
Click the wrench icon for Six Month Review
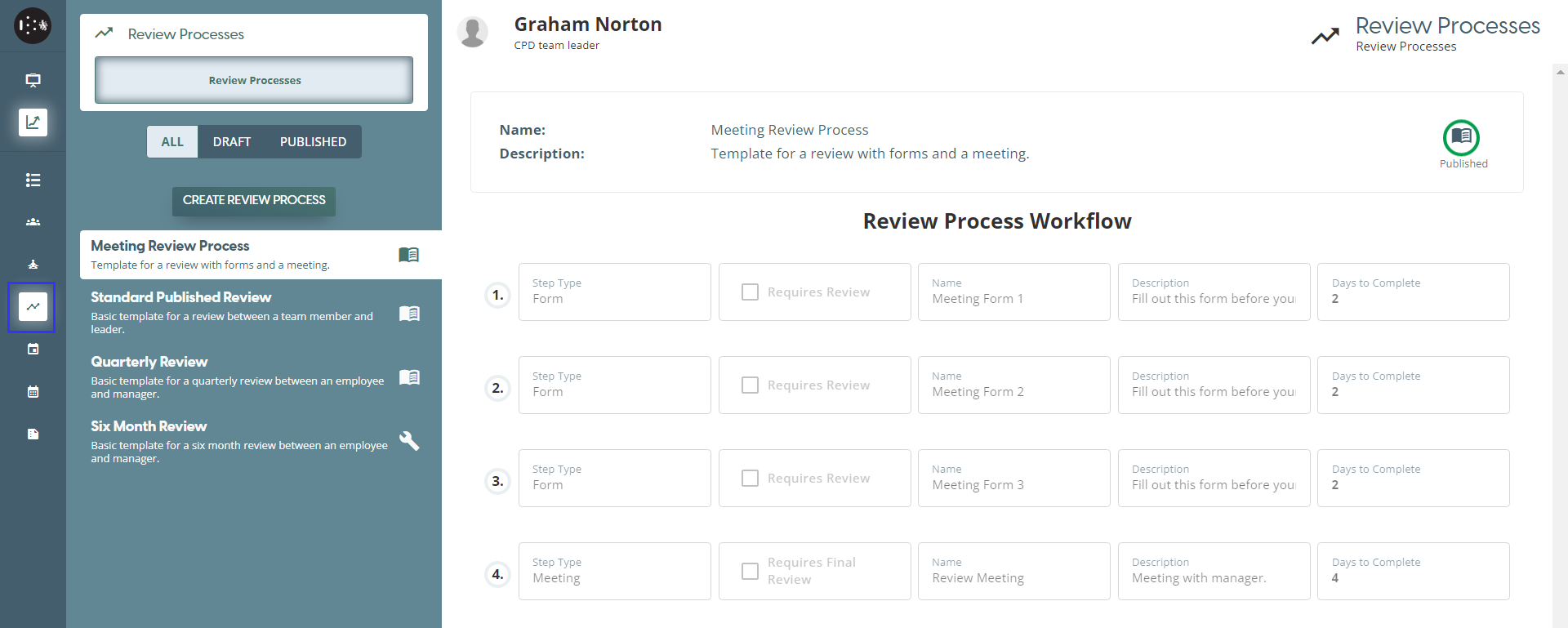[x=409, y=441]
